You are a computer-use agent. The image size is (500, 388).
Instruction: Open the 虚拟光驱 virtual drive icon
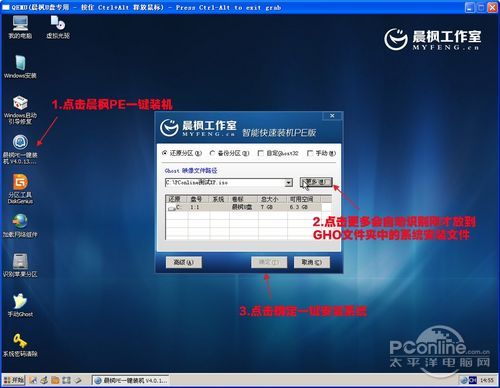[58, 27]
